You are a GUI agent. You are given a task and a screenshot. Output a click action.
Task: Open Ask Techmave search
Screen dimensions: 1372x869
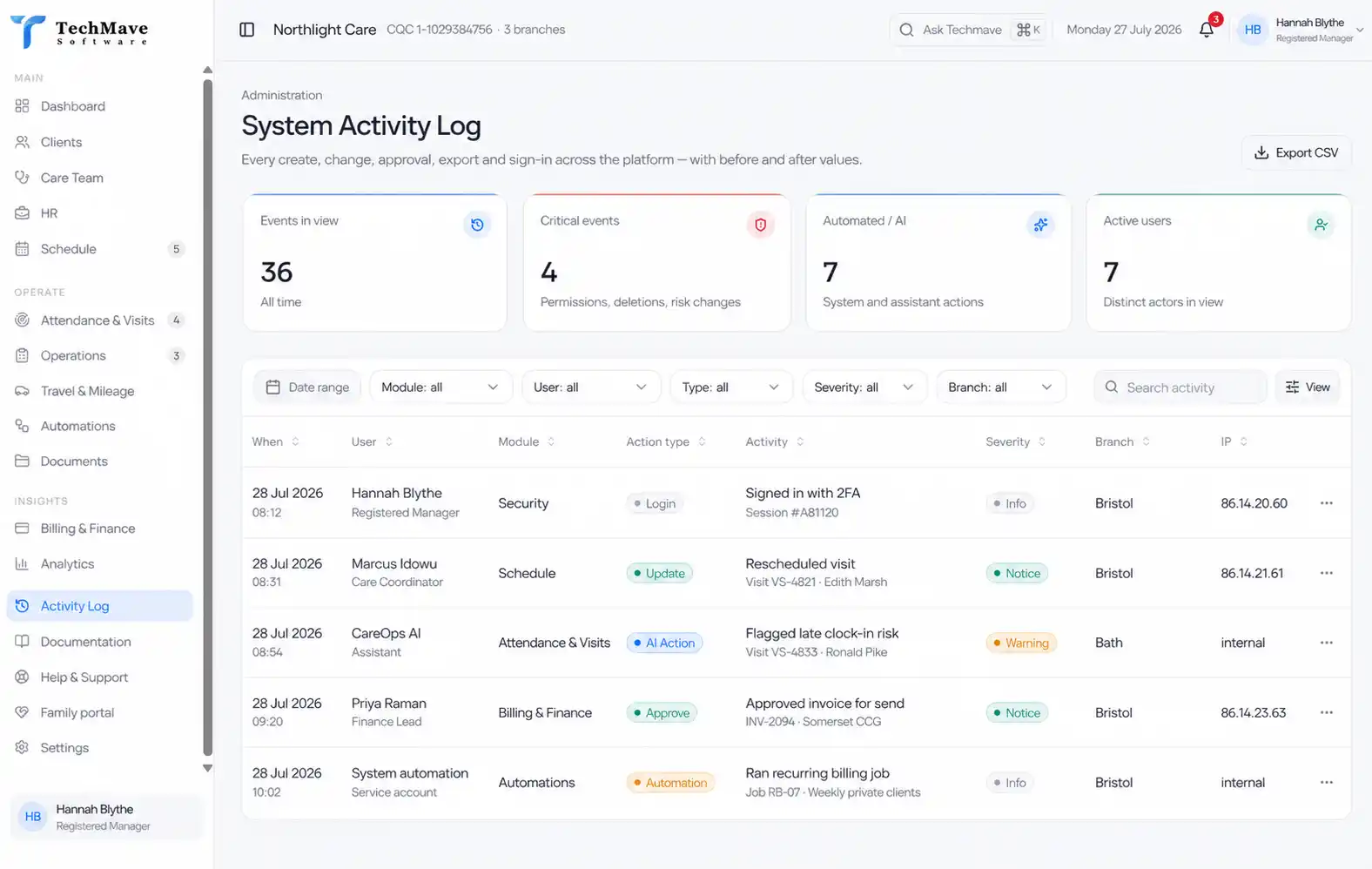point(970,30)
